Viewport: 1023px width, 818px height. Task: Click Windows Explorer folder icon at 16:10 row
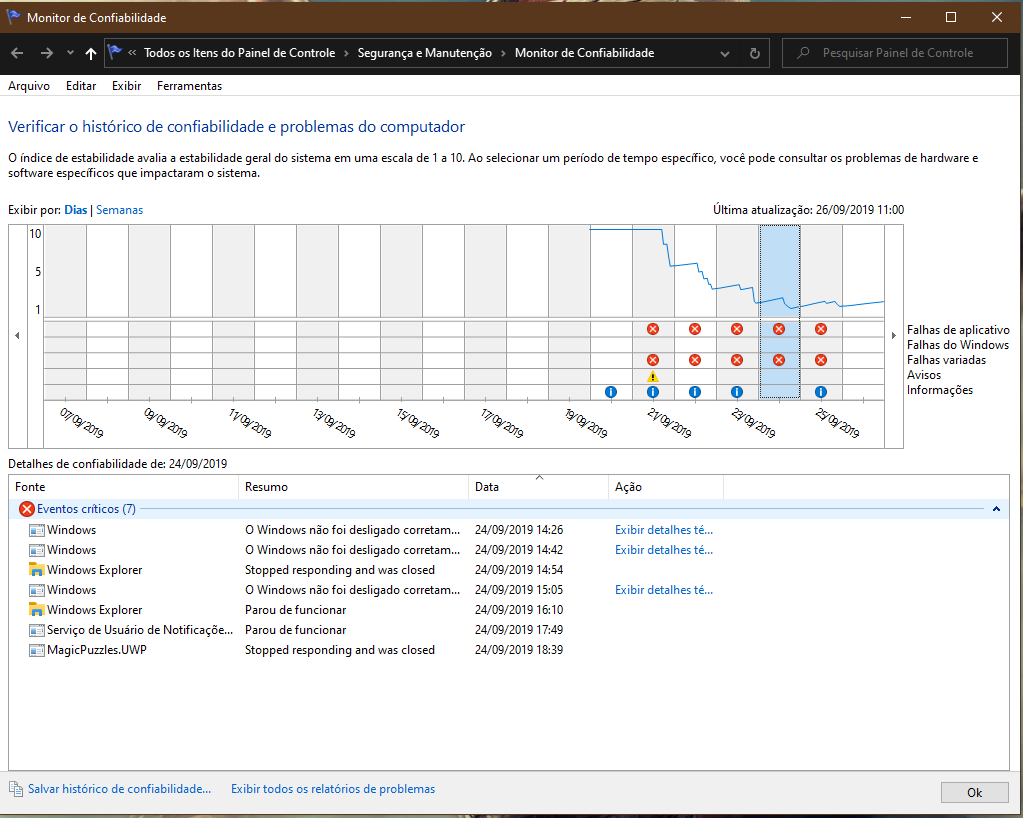[37, 609]
